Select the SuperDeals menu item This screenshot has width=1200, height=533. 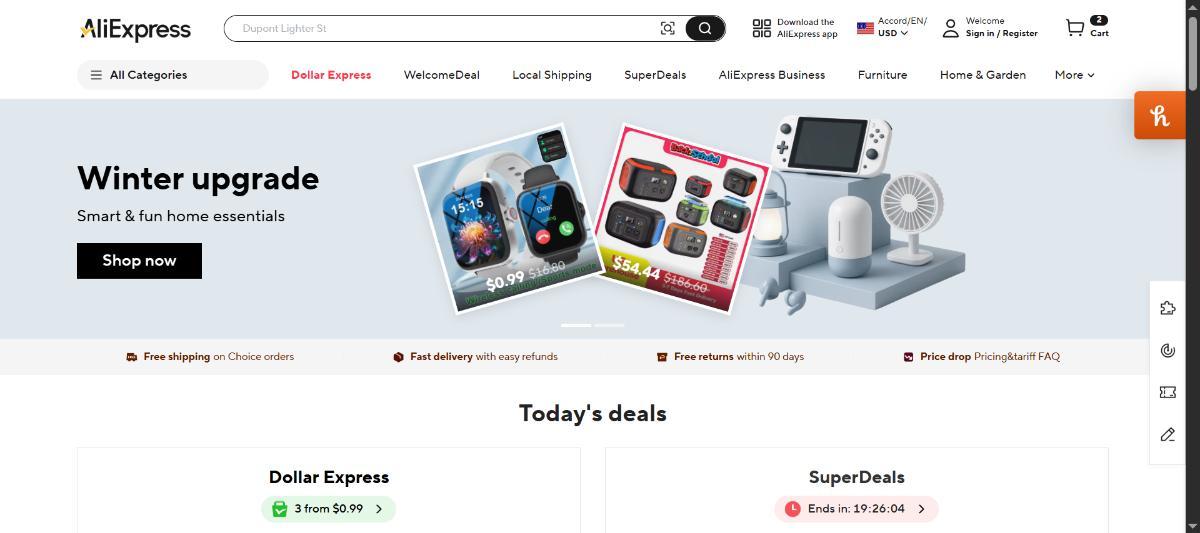pos(655,75)
